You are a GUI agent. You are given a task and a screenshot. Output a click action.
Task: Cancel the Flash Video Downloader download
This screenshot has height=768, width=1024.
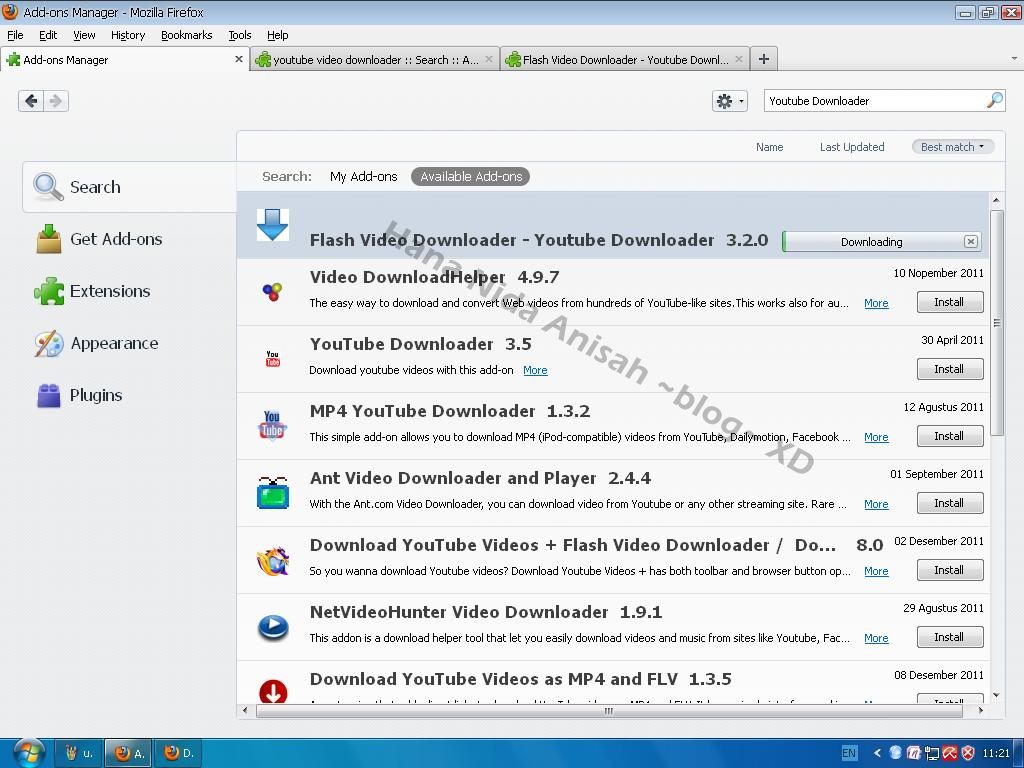click(970, 242)
